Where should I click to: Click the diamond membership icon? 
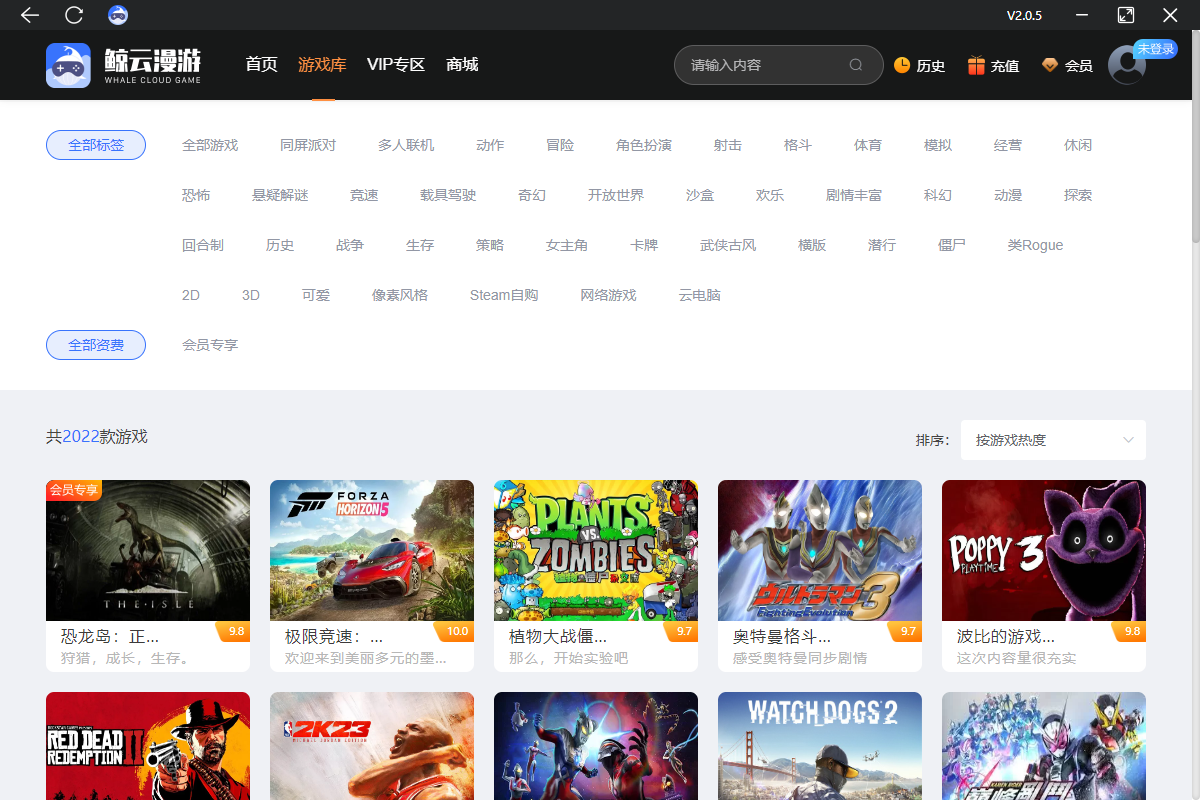[x=1049, y=65]
